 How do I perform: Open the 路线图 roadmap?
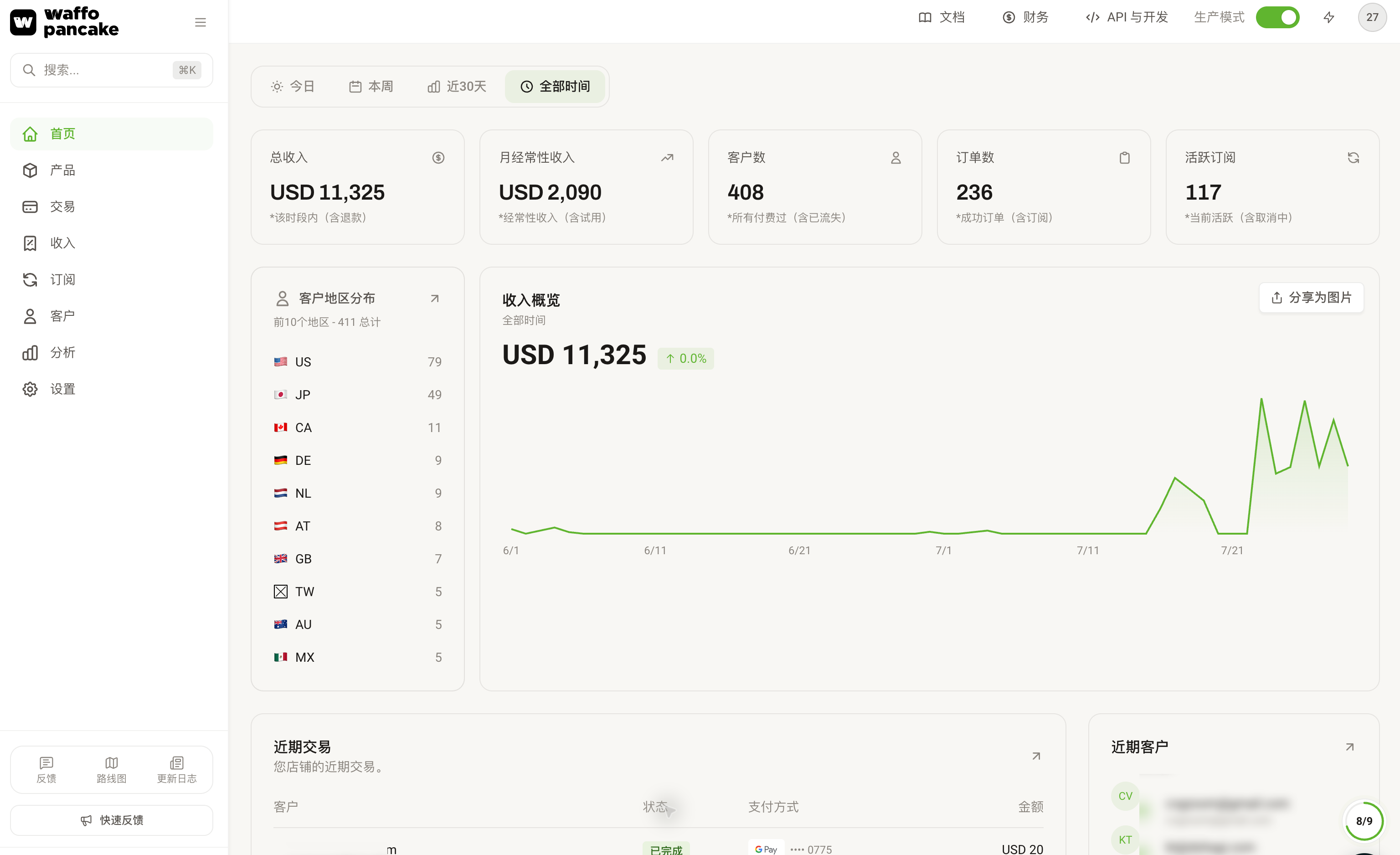coord(111,770)
